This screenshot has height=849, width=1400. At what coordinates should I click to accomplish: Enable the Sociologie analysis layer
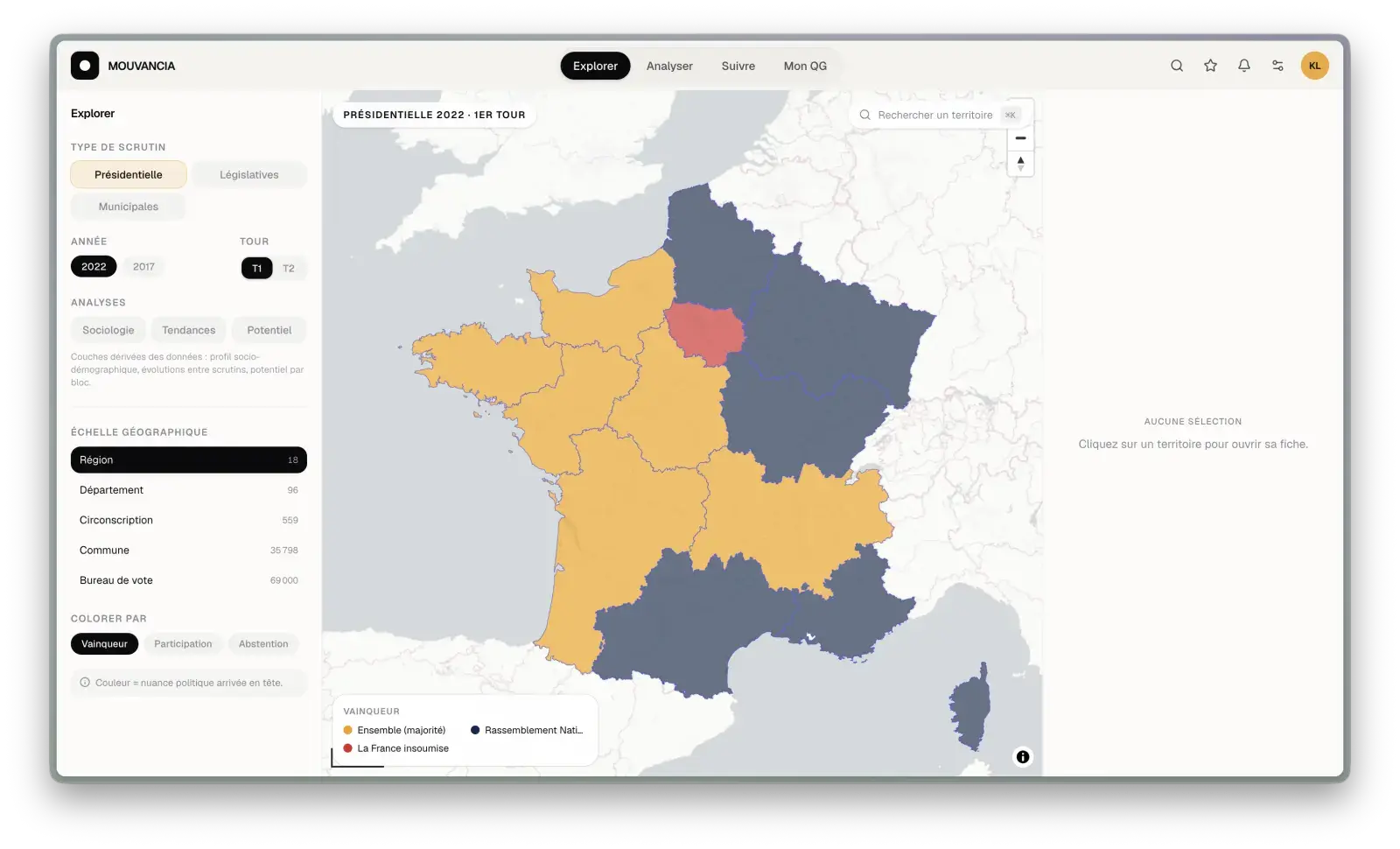click(x=108, y=330)
